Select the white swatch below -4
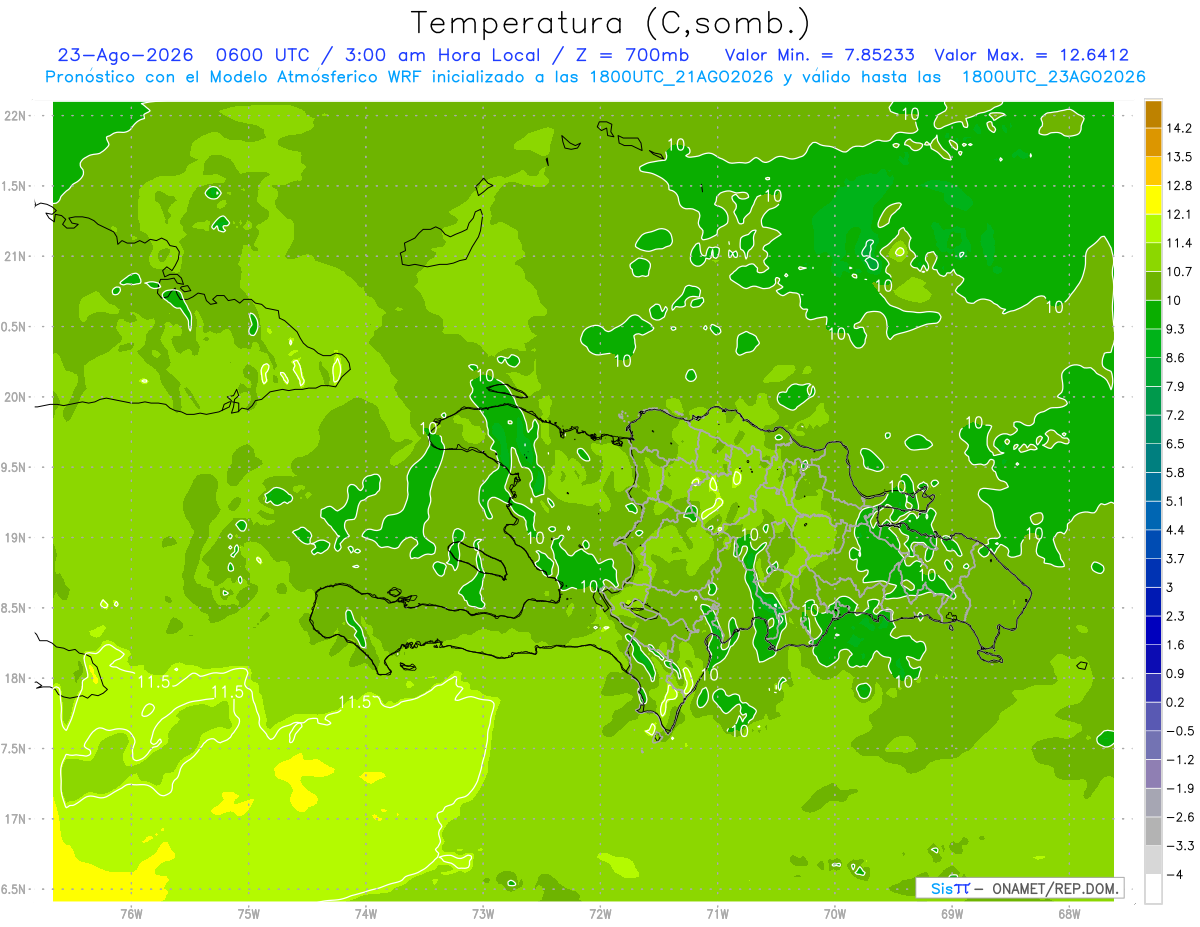This screenshot has width=1200, height=927. tap(1153, 889)
